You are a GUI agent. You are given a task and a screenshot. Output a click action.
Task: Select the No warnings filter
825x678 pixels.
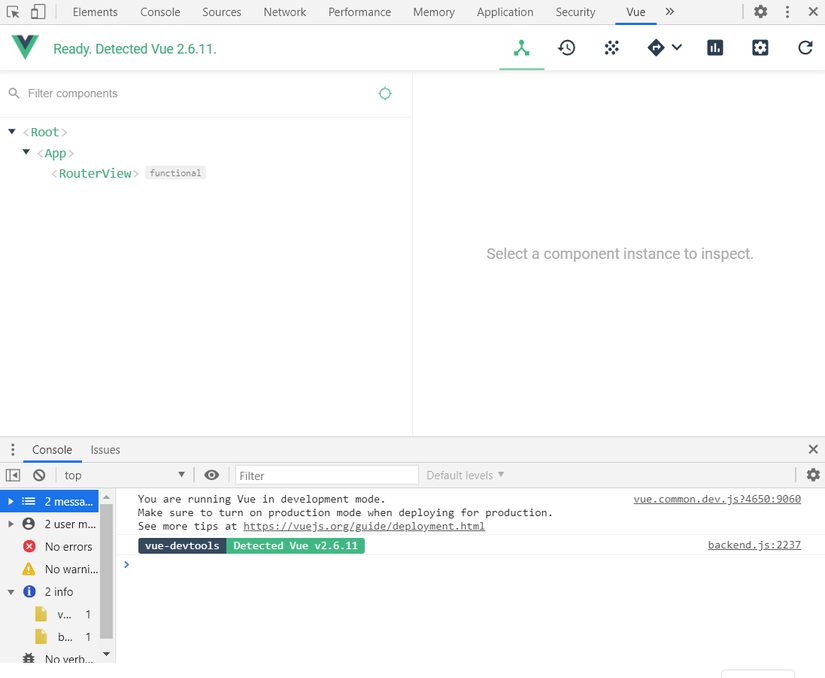click(49, 569)
